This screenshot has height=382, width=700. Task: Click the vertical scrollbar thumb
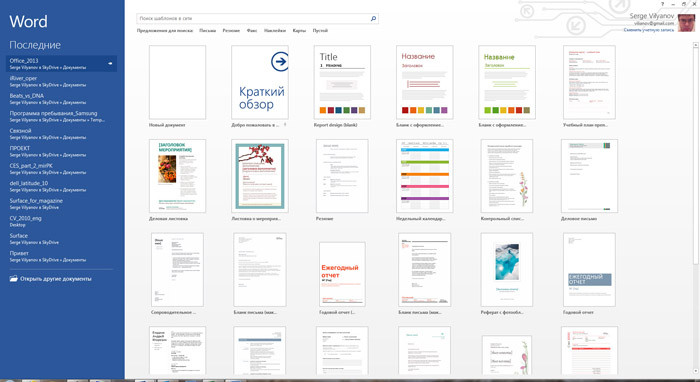tap(696, 156)
